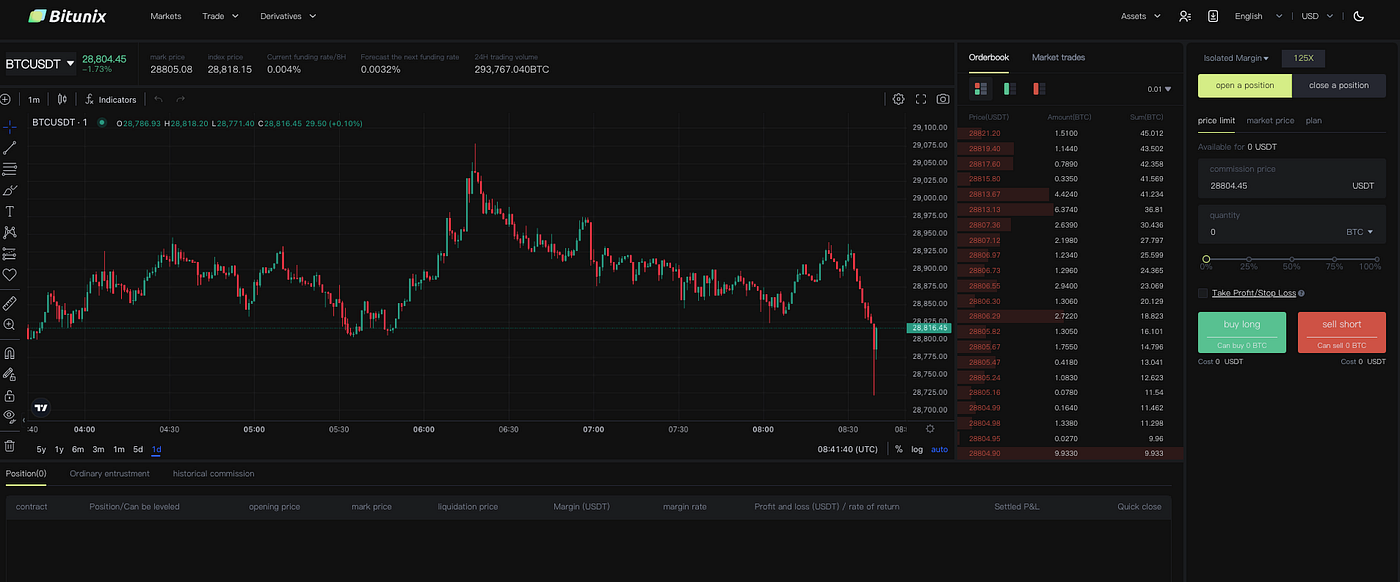Take a chart snapshot with the camera icon
1400x582 pixels.
[941, 99]
